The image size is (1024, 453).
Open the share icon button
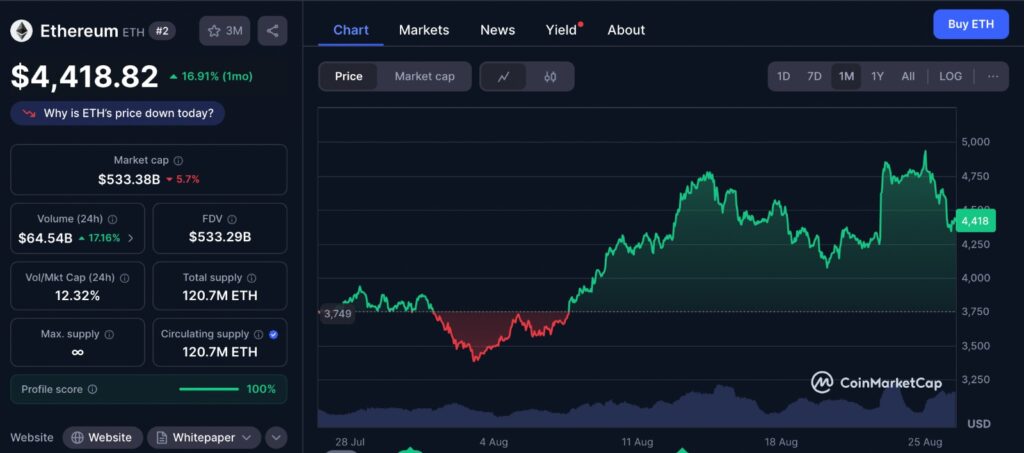(x=272, y=31)
